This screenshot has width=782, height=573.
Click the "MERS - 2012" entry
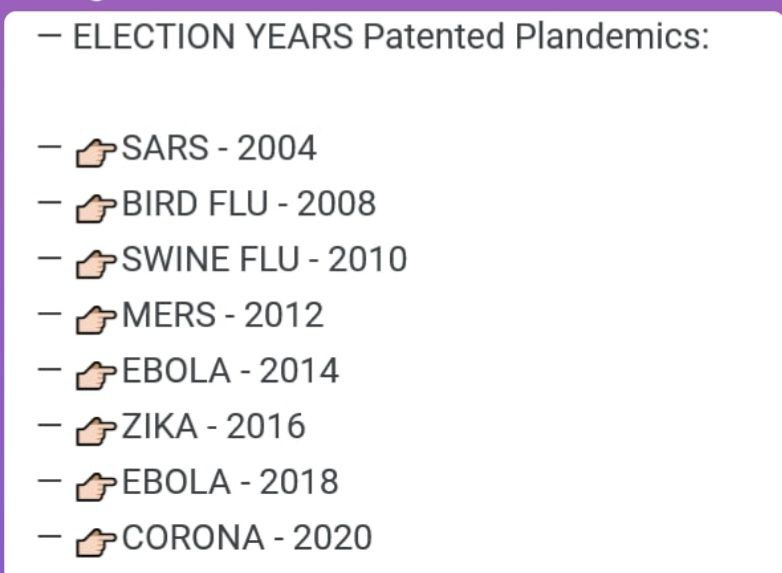223,316
